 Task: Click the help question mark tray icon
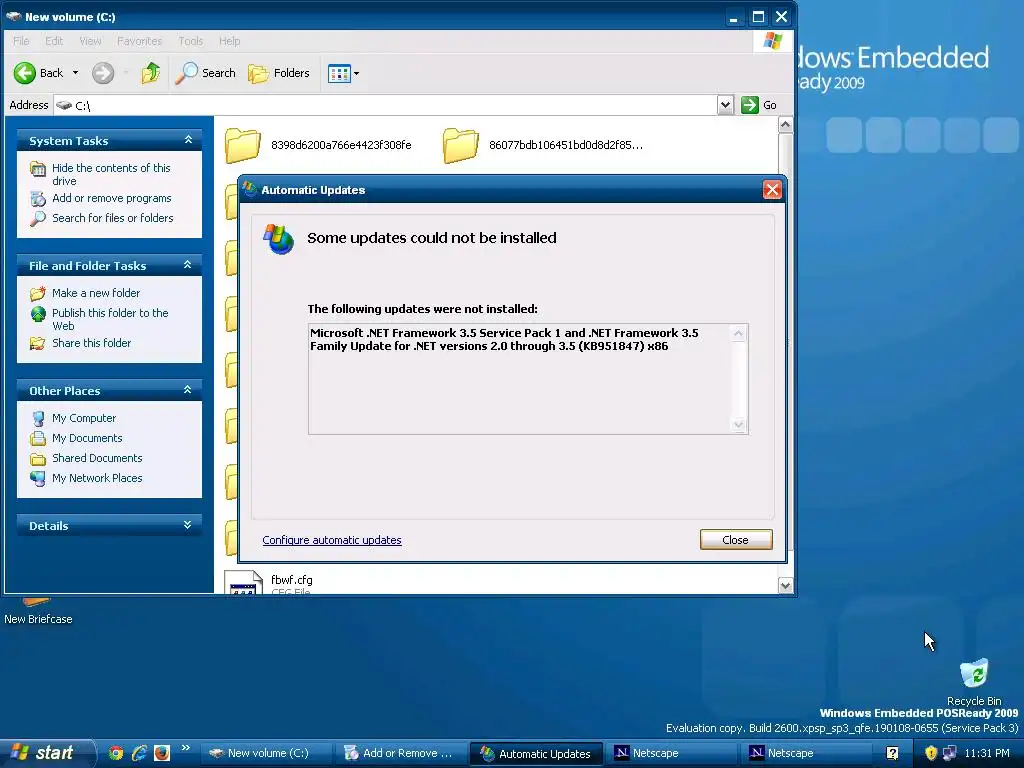[892, 753]
